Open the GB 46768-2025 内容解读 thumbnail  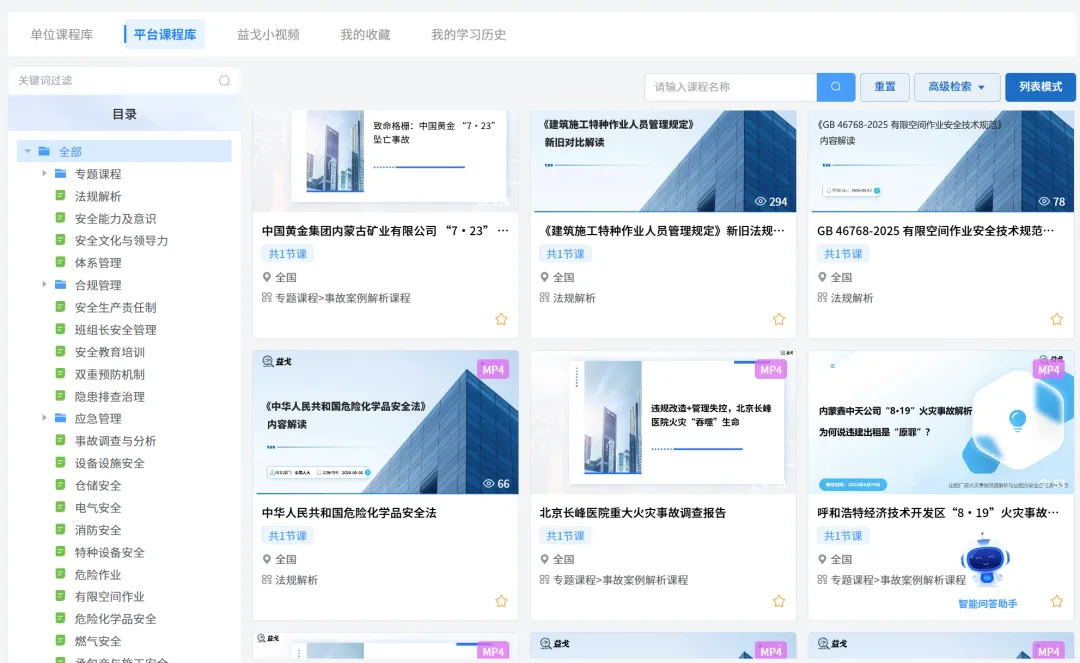940,160
